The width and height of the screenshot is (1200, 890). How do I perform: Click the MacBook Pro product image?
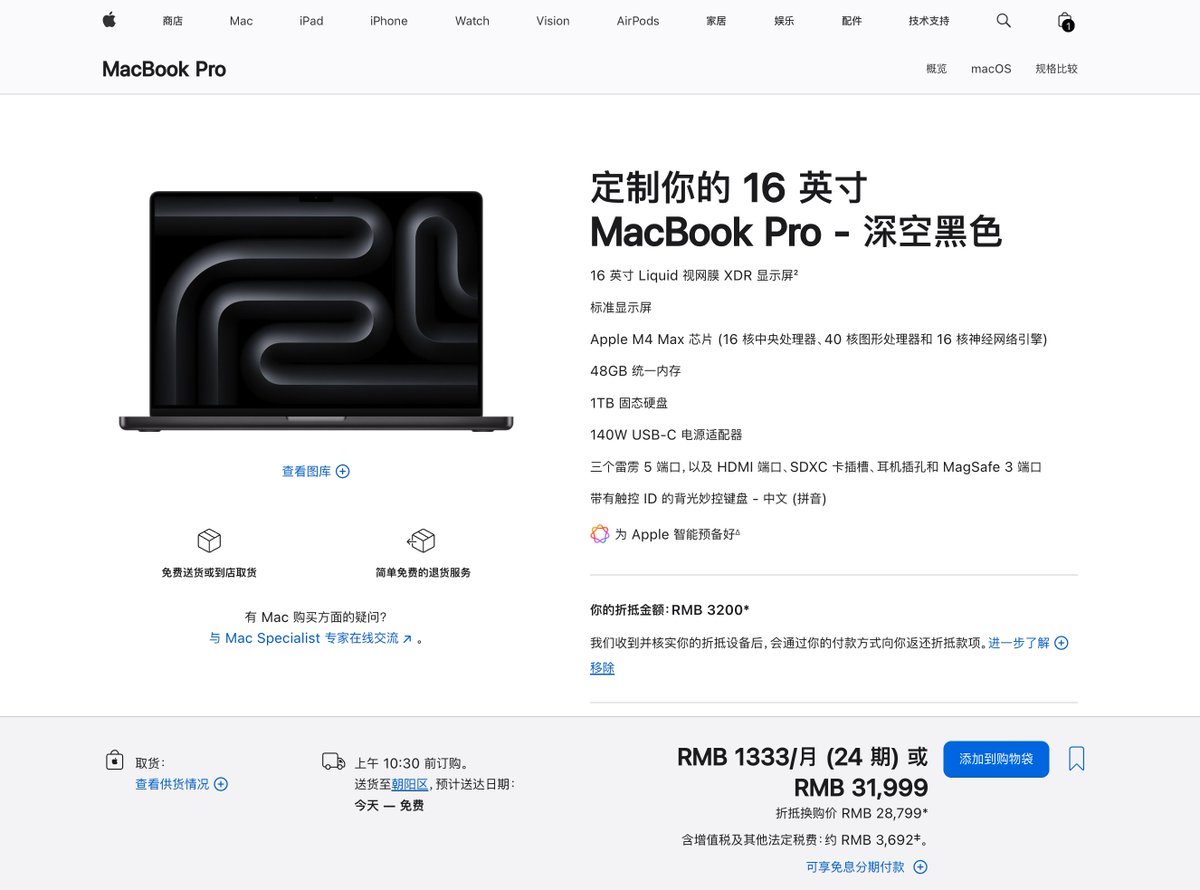(x=316, y=311)
